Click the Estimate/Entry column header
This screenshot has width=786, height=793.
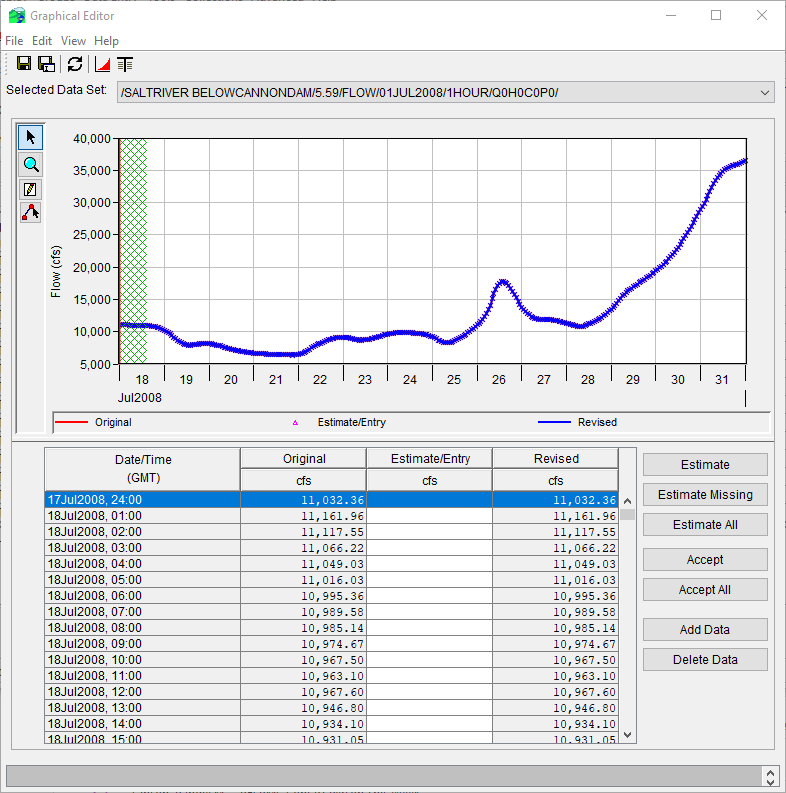coord(429,459)
